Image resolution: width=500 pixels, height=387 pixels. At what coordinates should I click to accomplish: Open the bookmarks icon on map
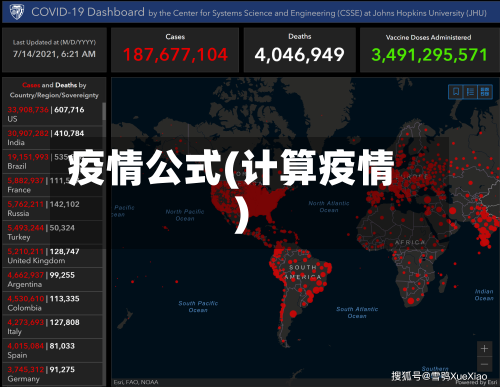[456, 91]
